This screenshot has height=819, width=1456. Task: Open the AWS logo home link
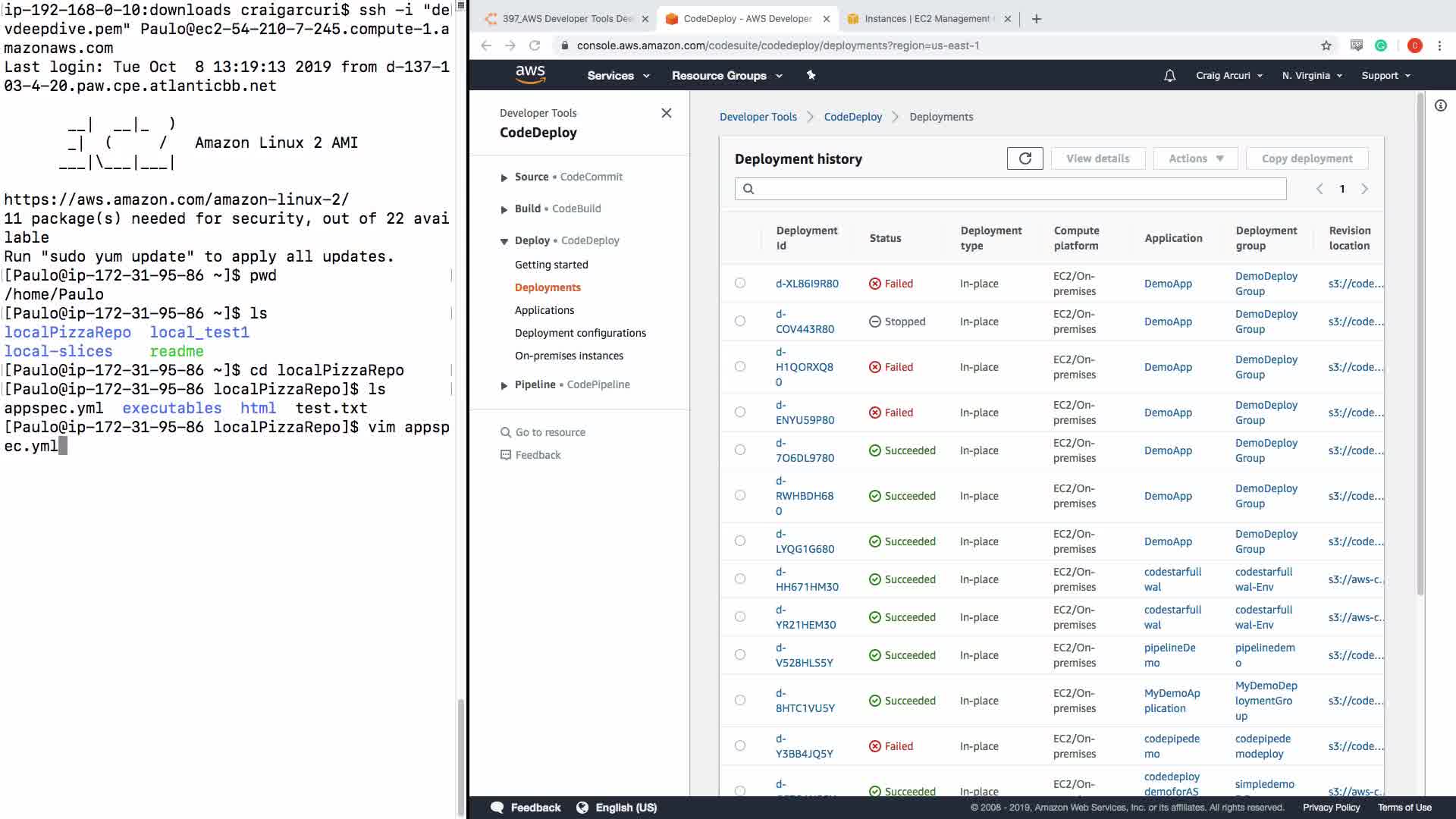530,74
